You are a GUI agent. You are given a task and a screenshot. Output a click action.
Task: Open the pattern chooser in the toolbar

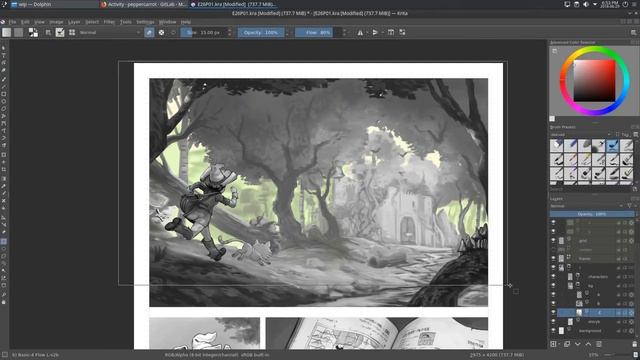pos(18,32)
